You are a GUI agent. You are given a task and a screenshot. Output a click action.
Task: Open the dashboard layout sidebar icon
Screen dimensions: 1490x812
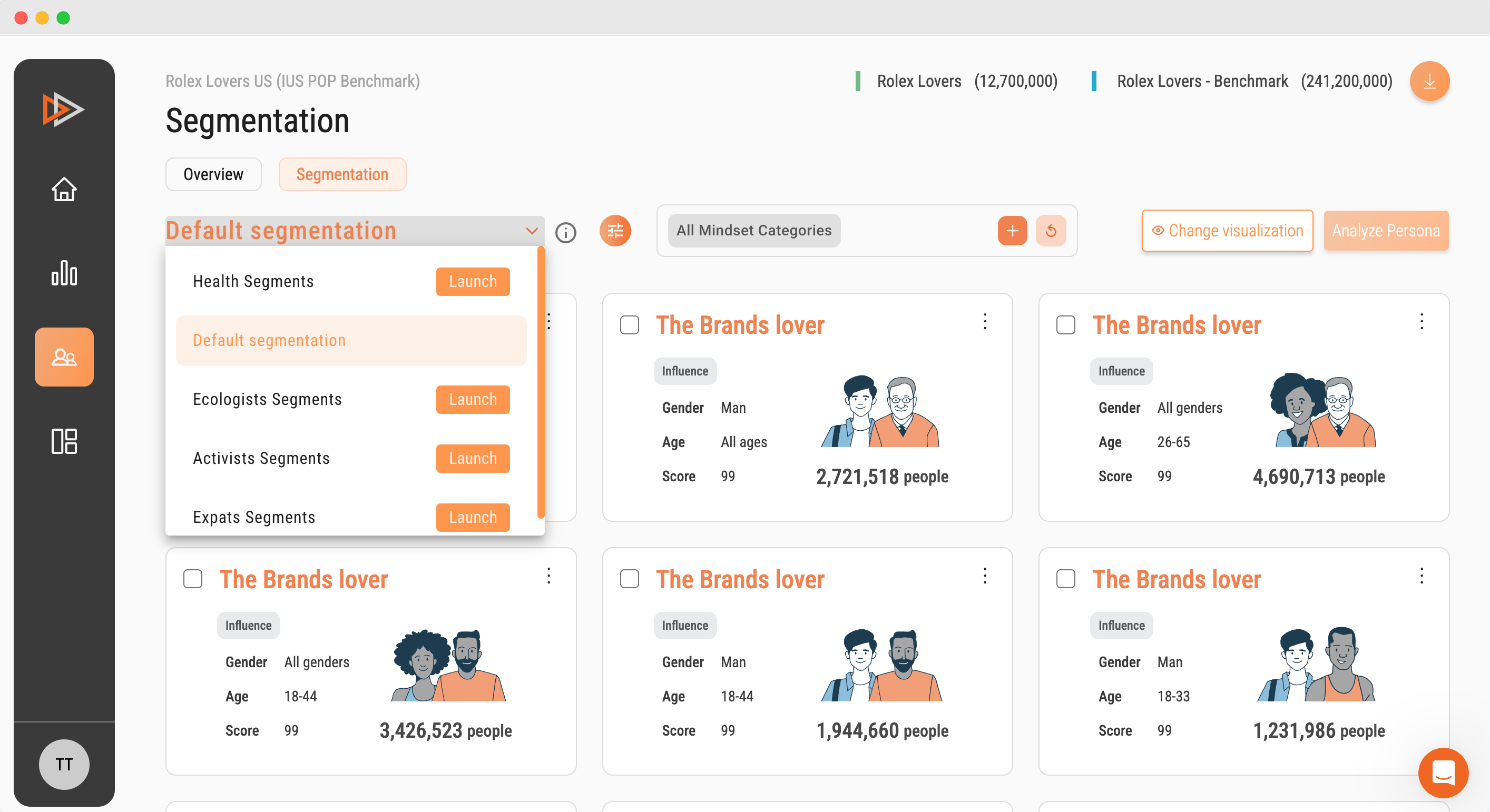coord(64,441)
